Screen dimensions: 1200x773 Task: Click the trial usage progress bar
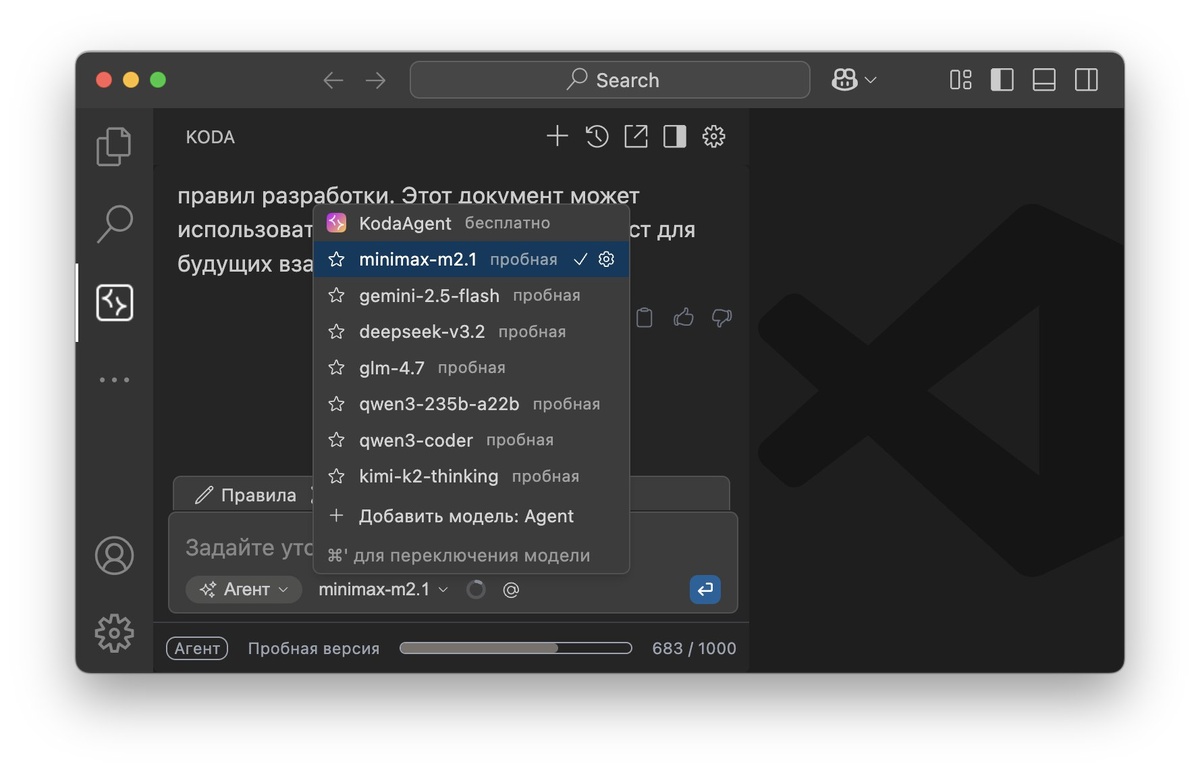(x=516, y=648)
